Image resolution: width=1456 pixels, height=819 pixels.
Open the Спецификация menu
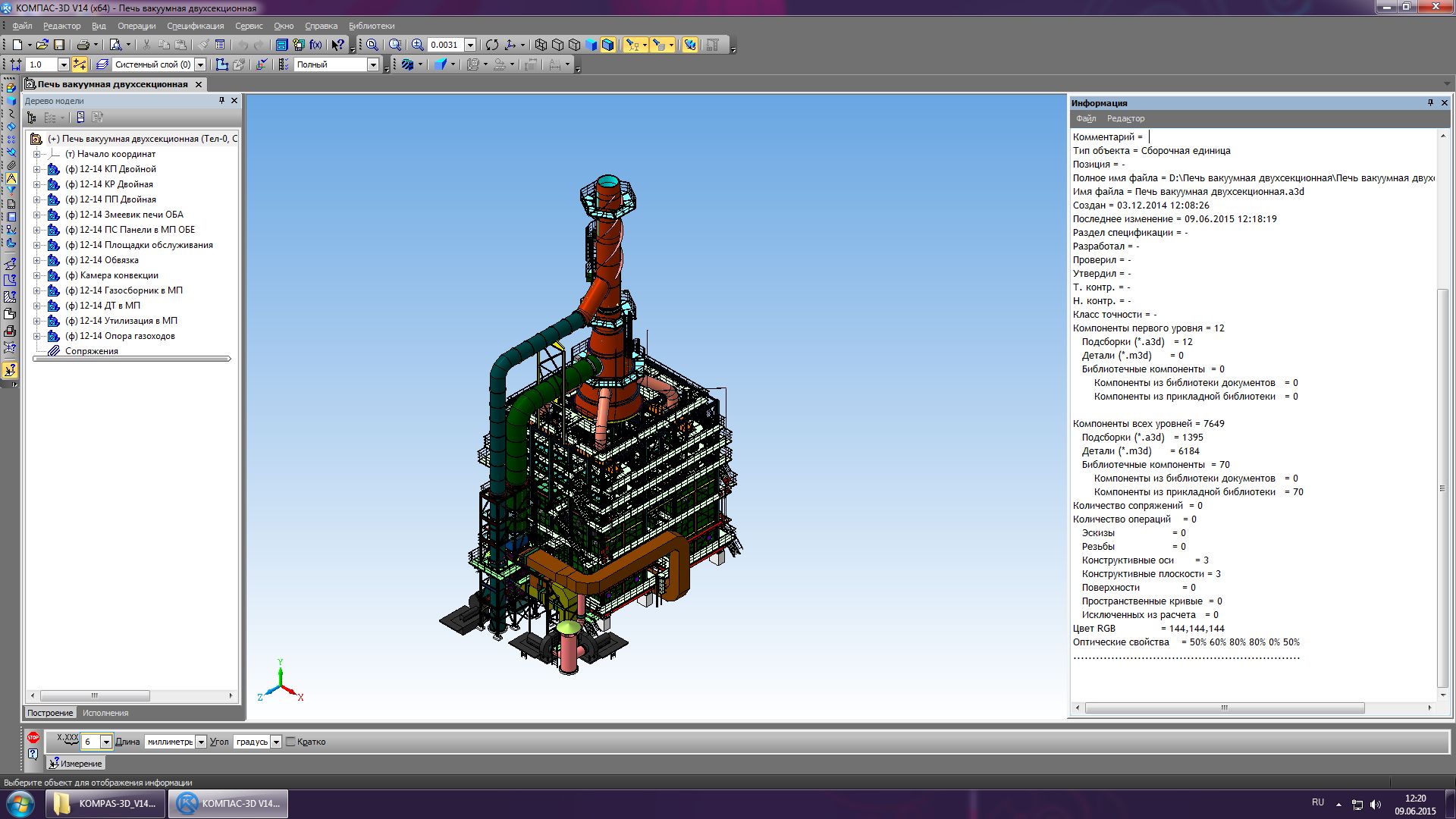pos(195,26)
